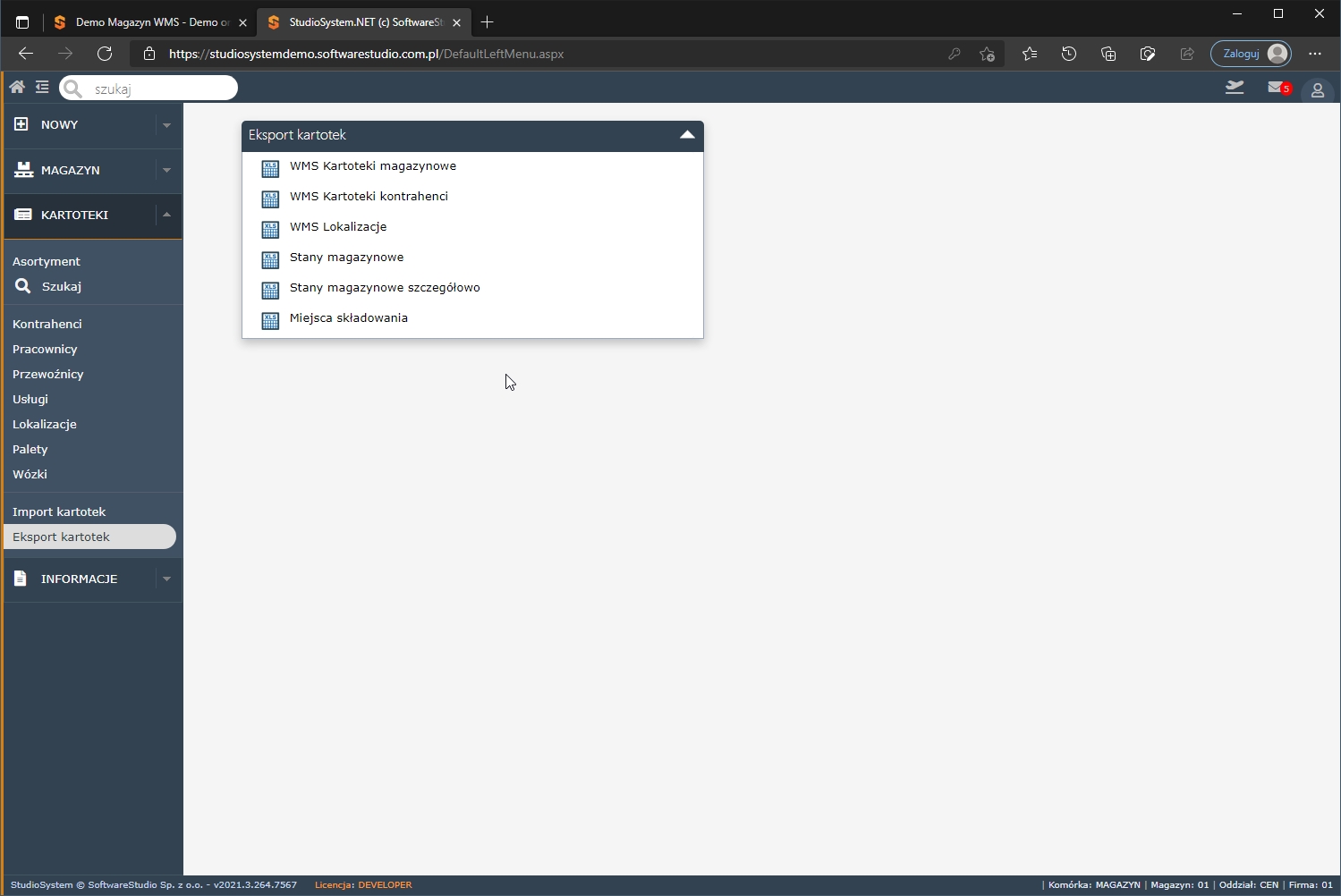Click XLS icon beside Stany magazynowe
This screenshot has height=896, width=1341.
[x=270, y=259]
